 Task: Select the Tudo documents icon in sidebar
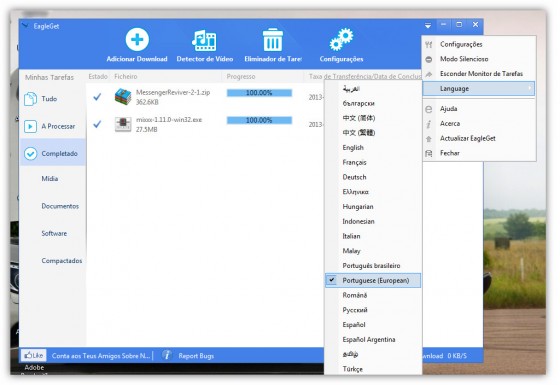coord(30,99)
